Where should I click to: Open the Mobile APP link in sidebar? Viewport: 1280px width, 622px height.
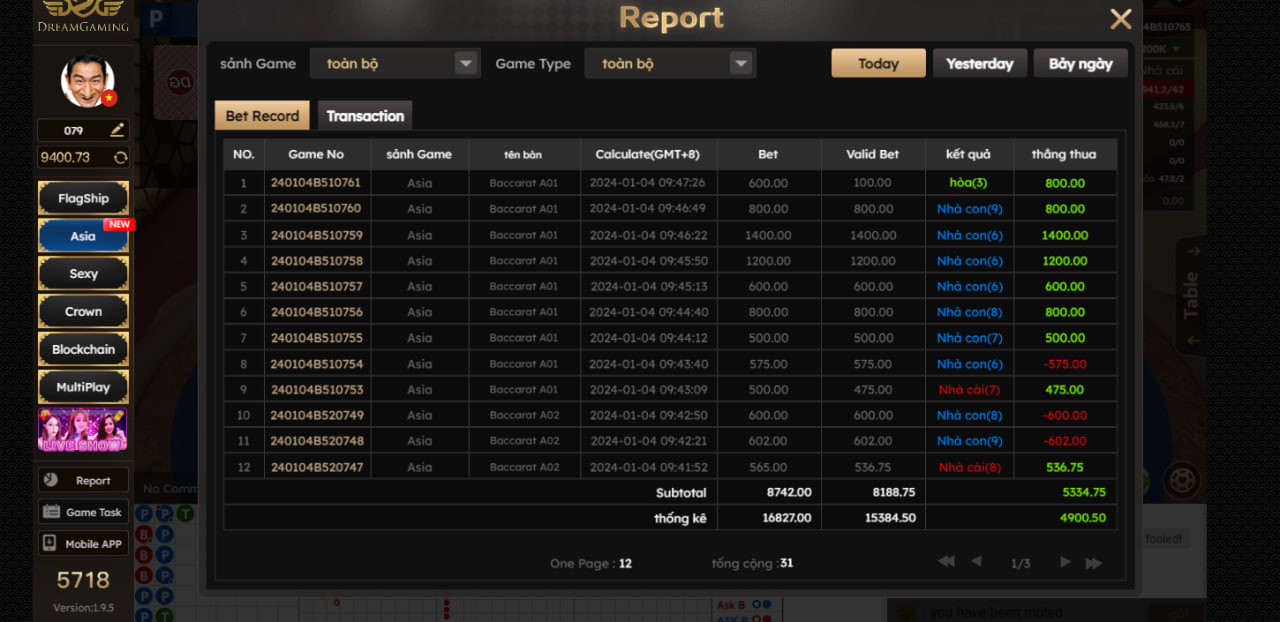83,544
